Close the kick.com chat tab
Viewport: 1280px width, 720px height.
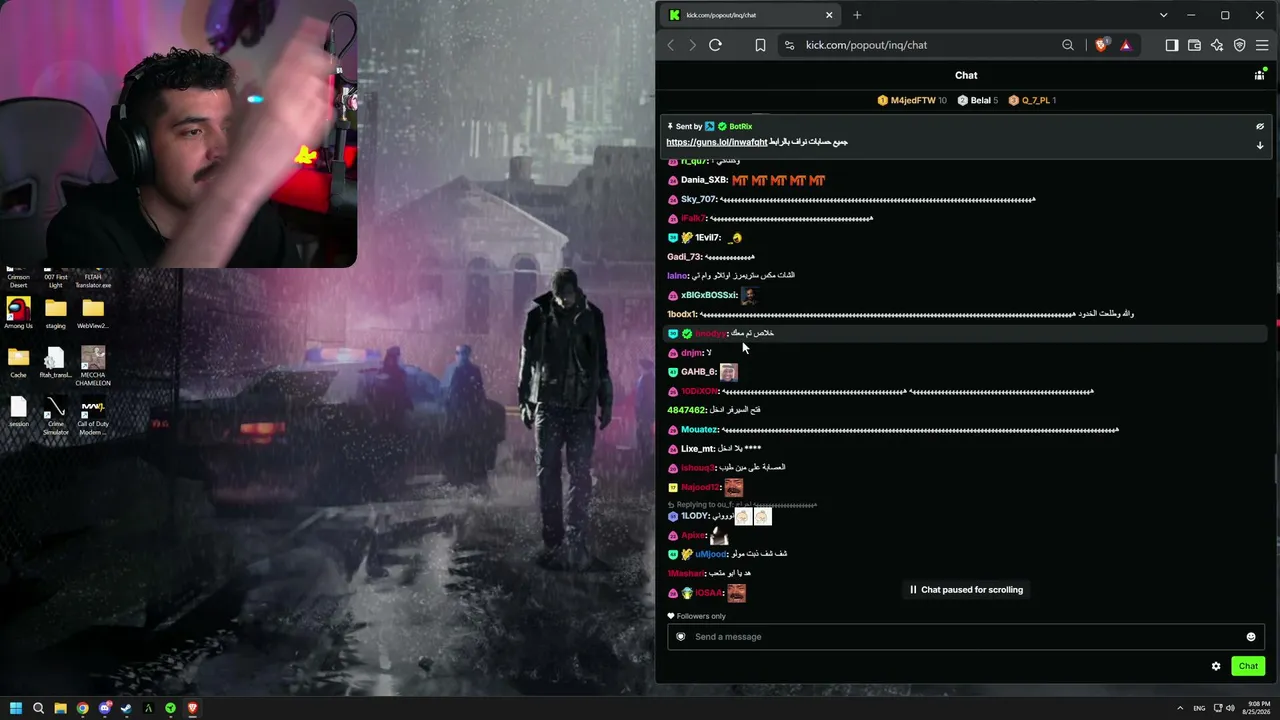[x=829, y=15]
